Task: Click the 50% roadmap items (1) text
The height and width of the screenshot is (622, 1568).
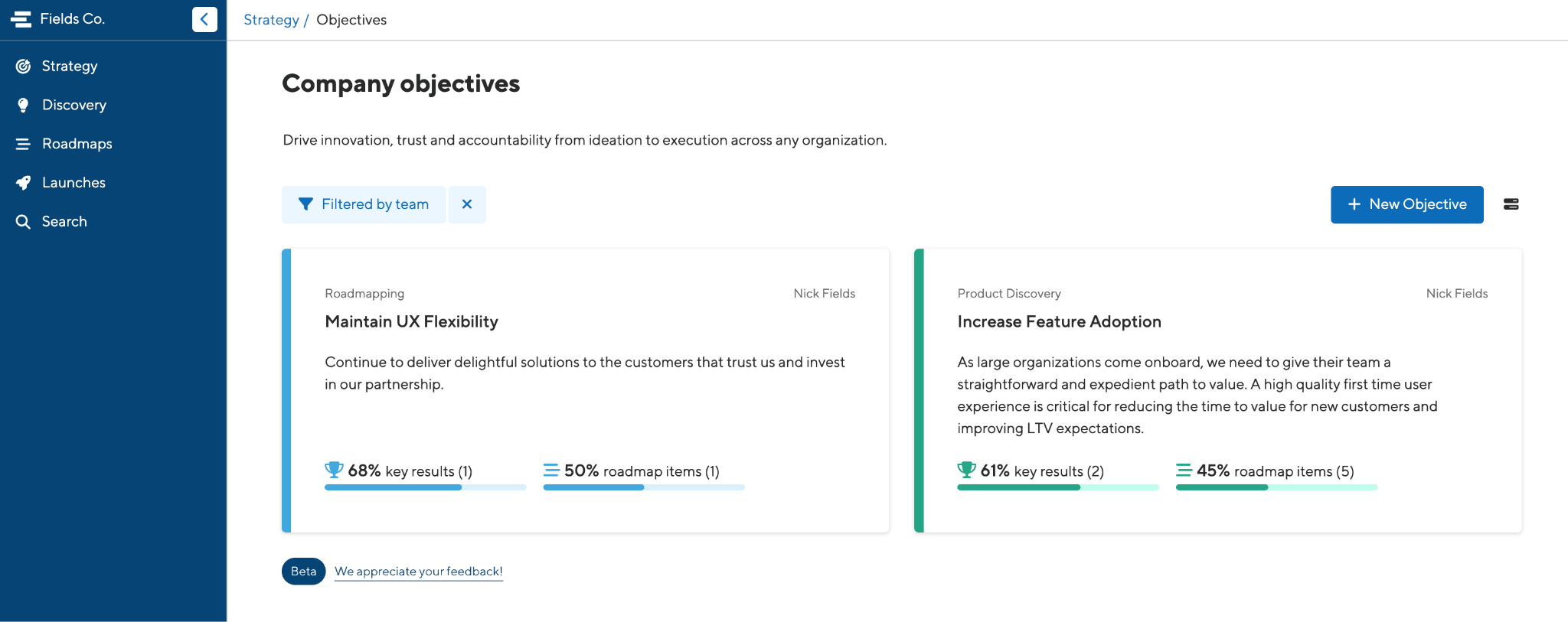Action: [642, 471]
